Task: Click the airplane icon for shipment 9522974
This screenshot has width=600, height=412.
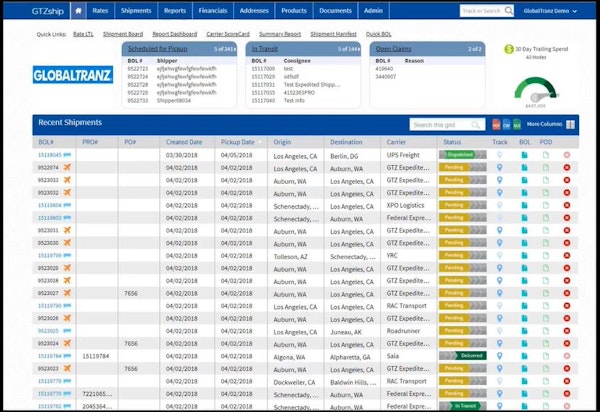Action: pyautogui.click(x=67, y=167)
